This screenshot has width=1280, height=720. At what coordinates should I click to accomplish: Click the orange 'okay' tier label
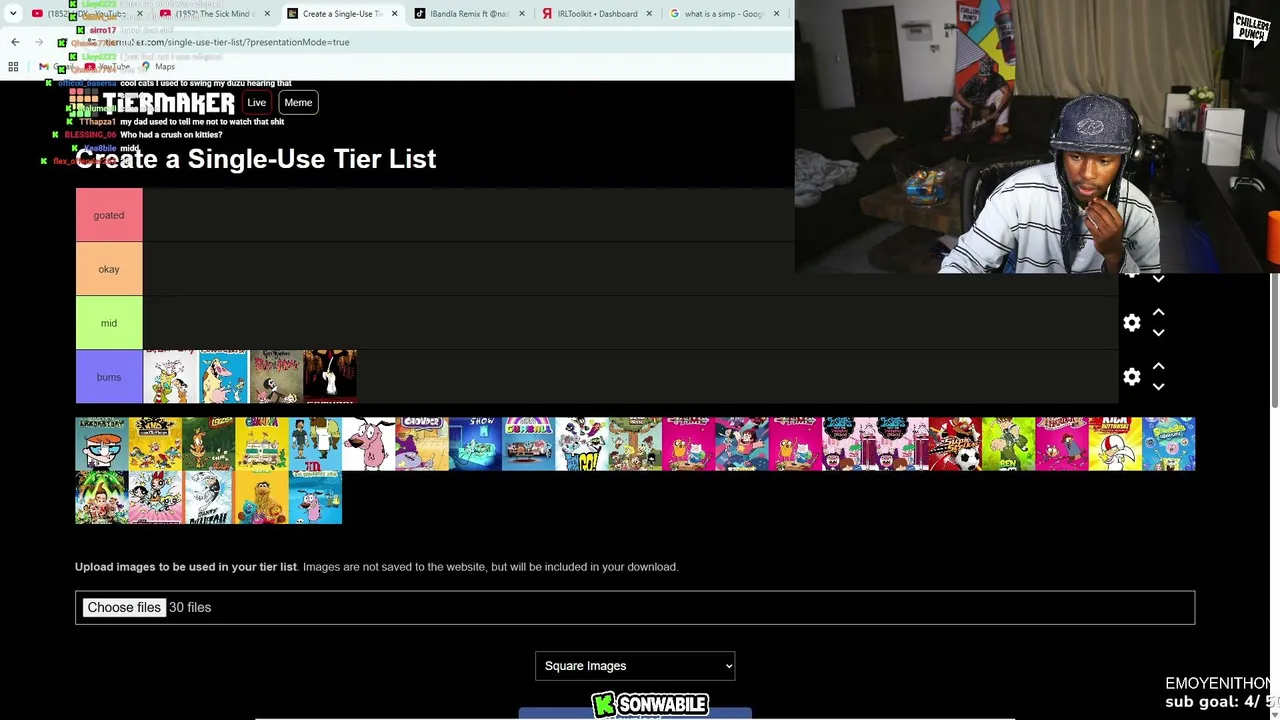coord(109,269)
